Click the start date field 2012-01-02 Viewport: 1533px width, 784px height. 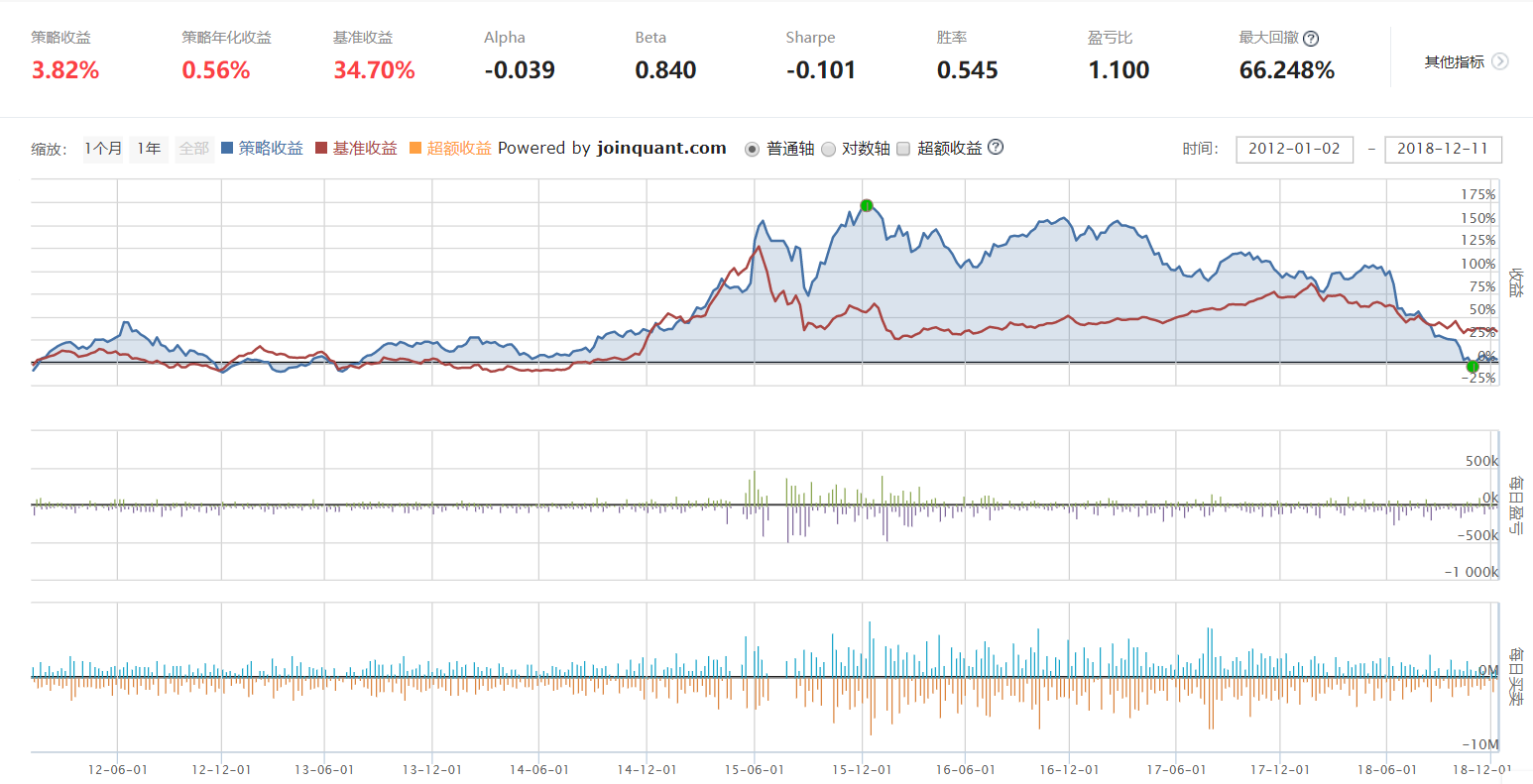(1294, 149)
